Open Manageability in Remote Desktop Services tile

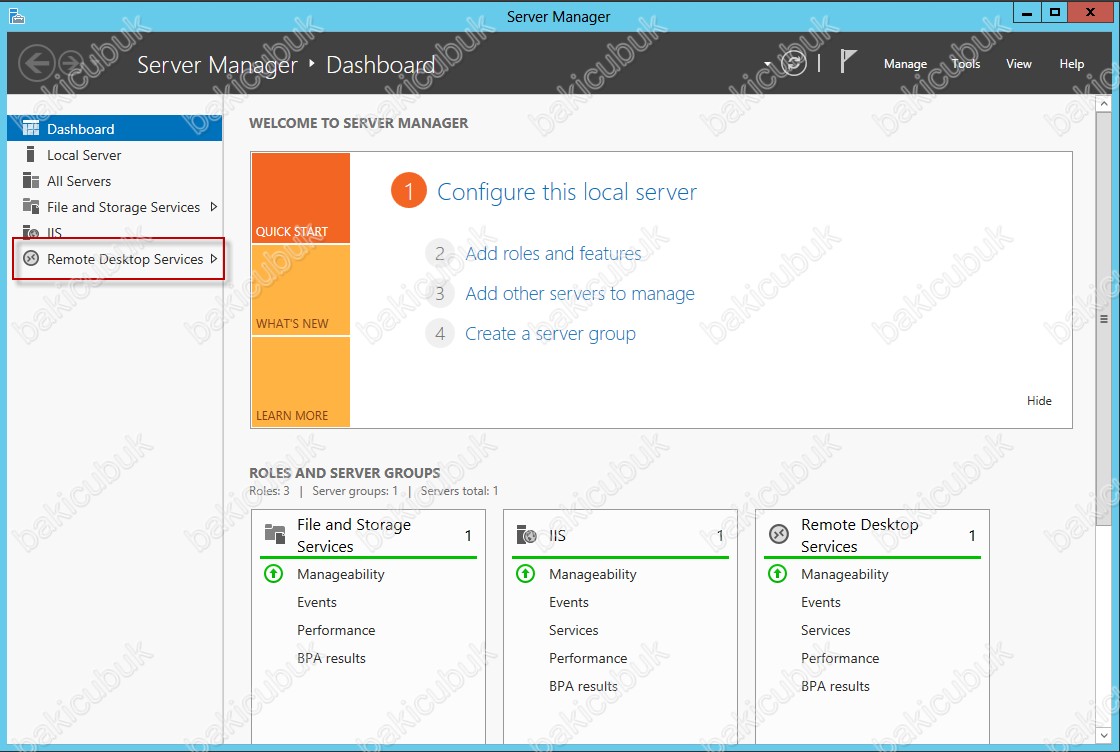point(845,574)
